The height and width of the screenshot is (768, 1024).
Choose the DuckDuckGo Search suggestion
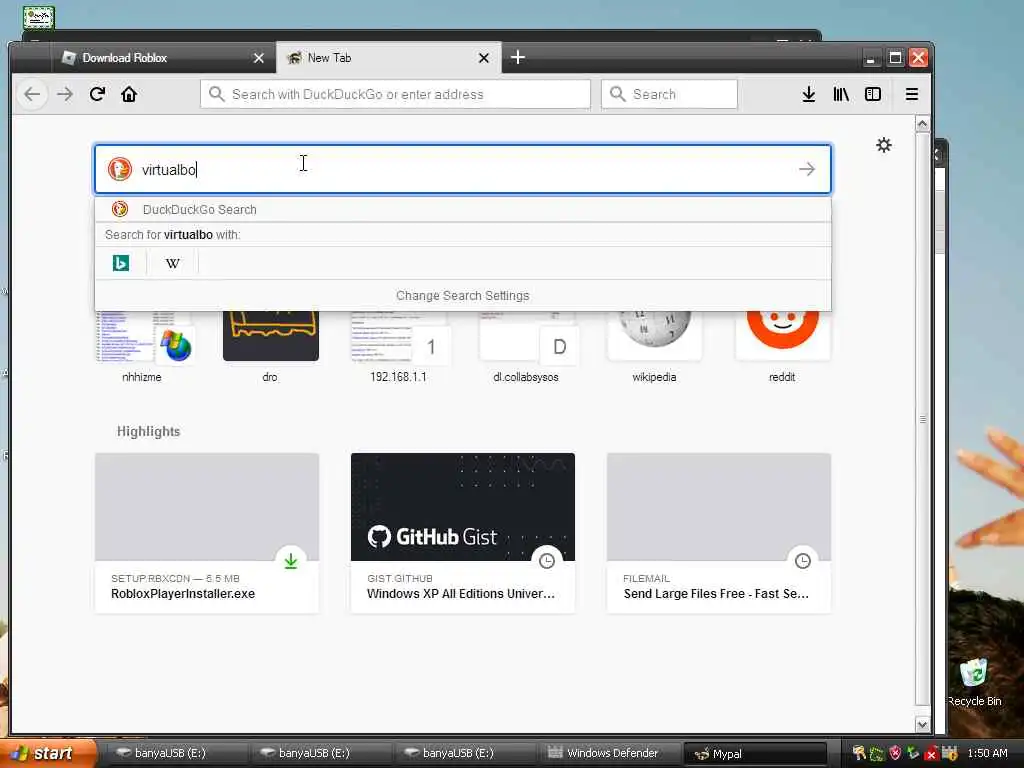463,210
